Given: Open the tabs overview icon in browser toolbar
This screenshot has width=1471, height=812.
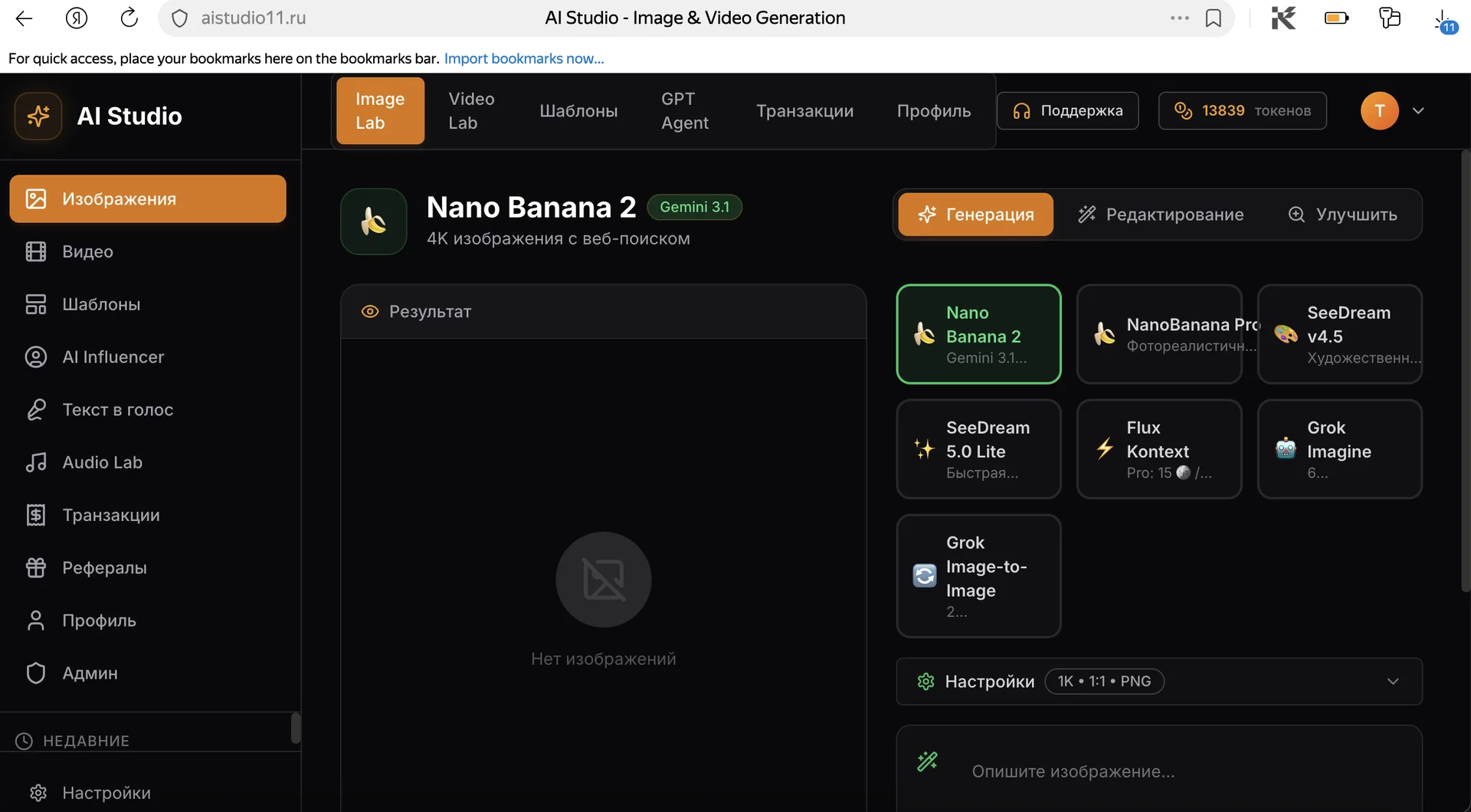Looking at the screenshot, I should click(1390, 18).
